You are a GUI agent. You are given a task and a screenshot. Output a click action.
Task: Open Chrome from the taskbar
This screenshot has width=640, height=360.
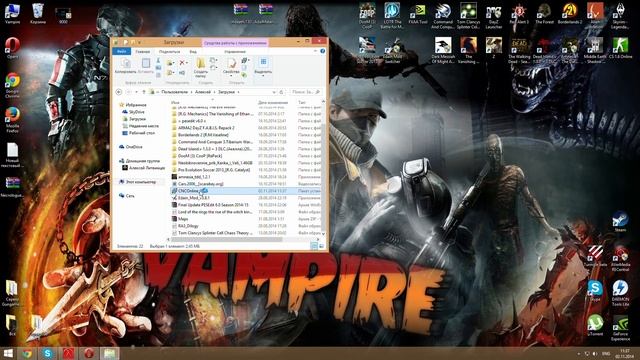click(x=27, y=353)
